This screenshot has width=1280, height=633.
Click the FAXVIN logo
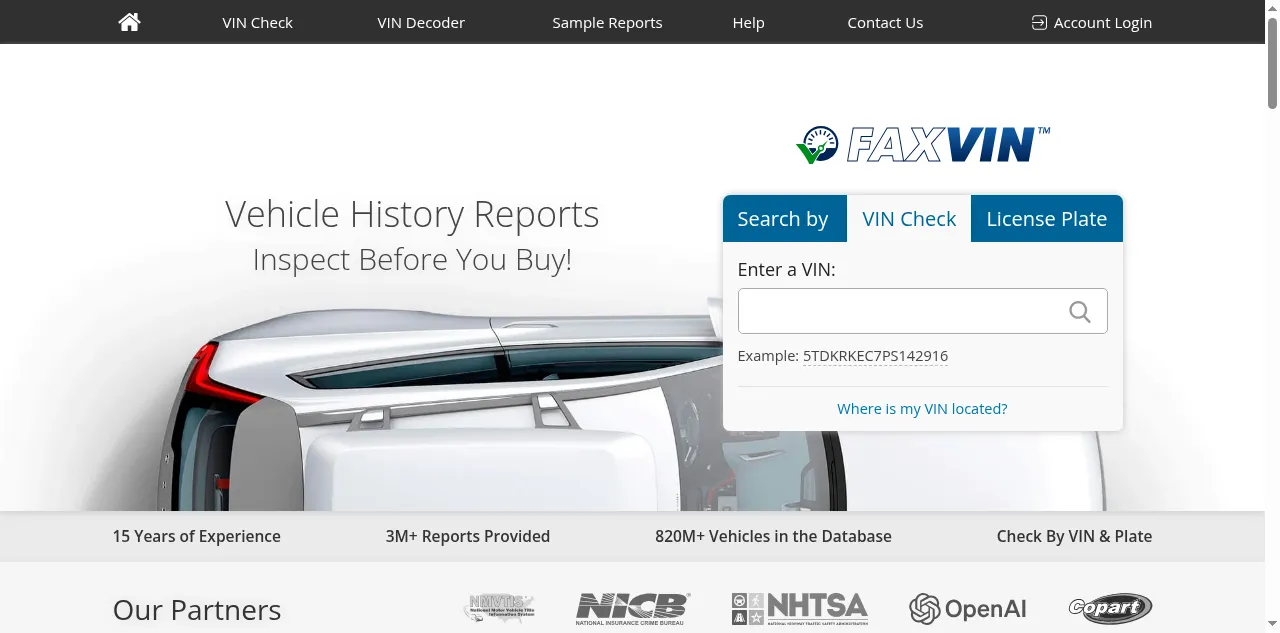click(923, 145)
